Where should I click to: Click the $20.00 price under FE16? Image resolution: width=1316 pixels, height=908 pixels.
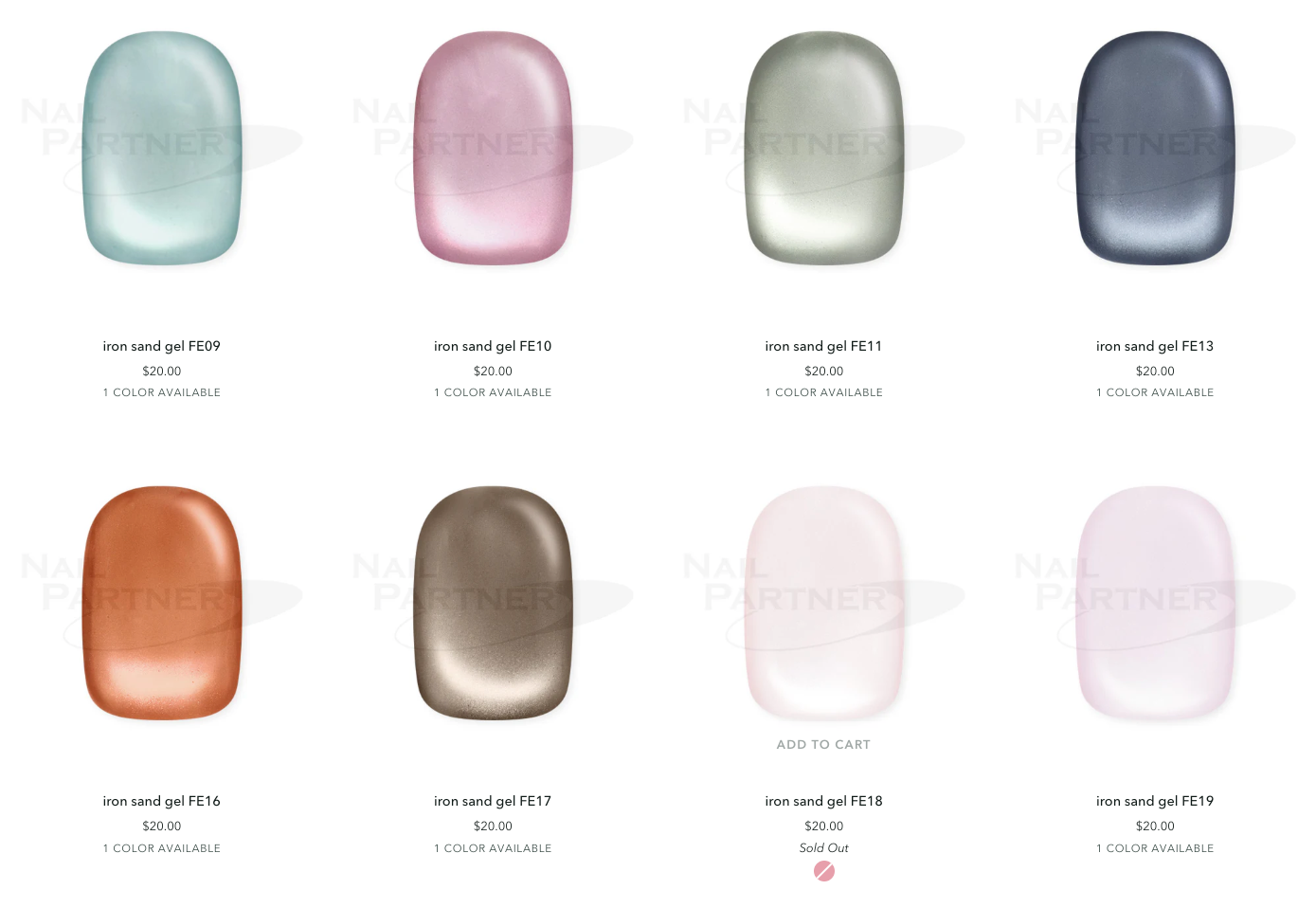[162, 826]
